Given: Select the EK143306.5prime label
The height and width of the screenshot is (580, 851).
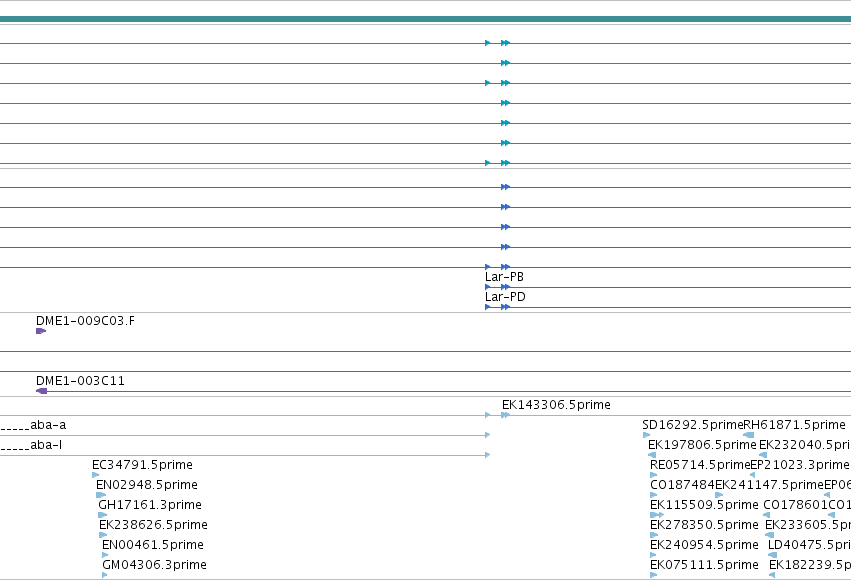Looking at the screenshot, I should tap(556, 405).
